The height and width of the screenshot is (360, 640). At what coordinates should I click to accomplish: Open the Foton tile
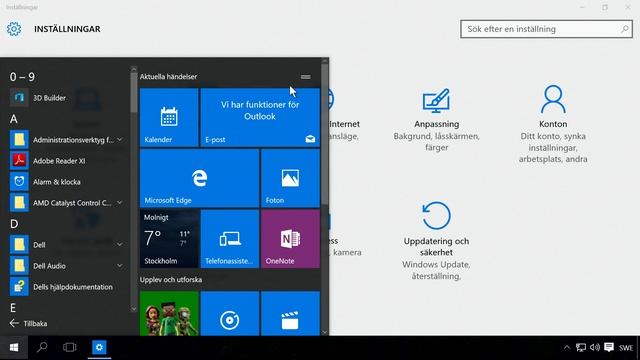click(290, 178)
